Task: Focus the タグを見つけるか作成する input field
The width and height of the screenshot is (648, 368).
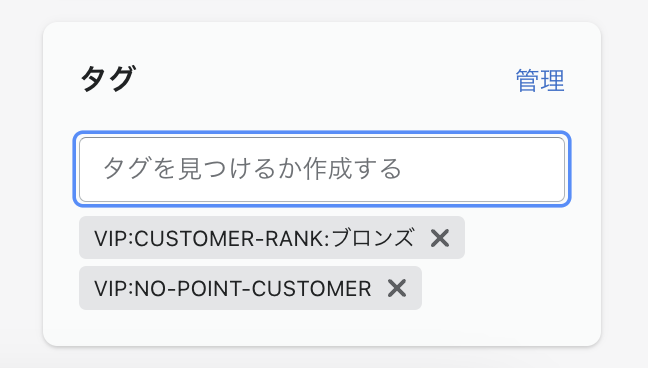Action: coord(322,169)
